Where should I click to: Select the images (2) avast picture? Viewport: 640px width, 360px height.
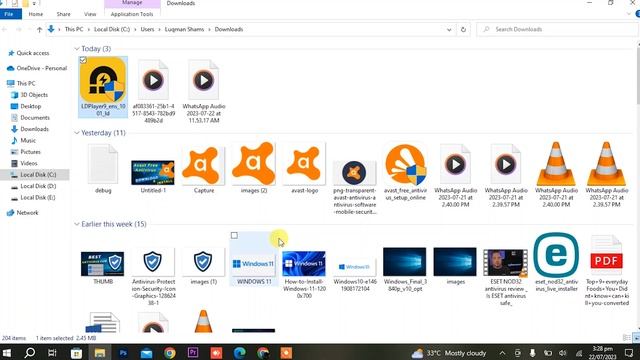(x=254, y=164)
